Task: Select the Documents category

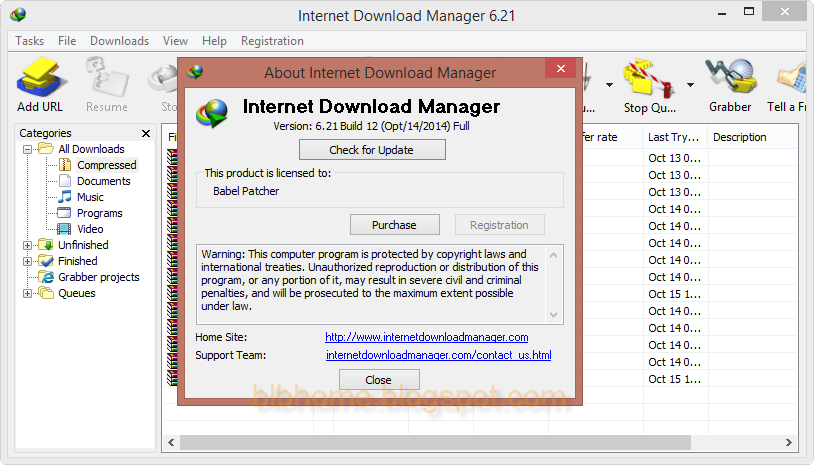Action: pyautogui.click(x=103, y=181)
